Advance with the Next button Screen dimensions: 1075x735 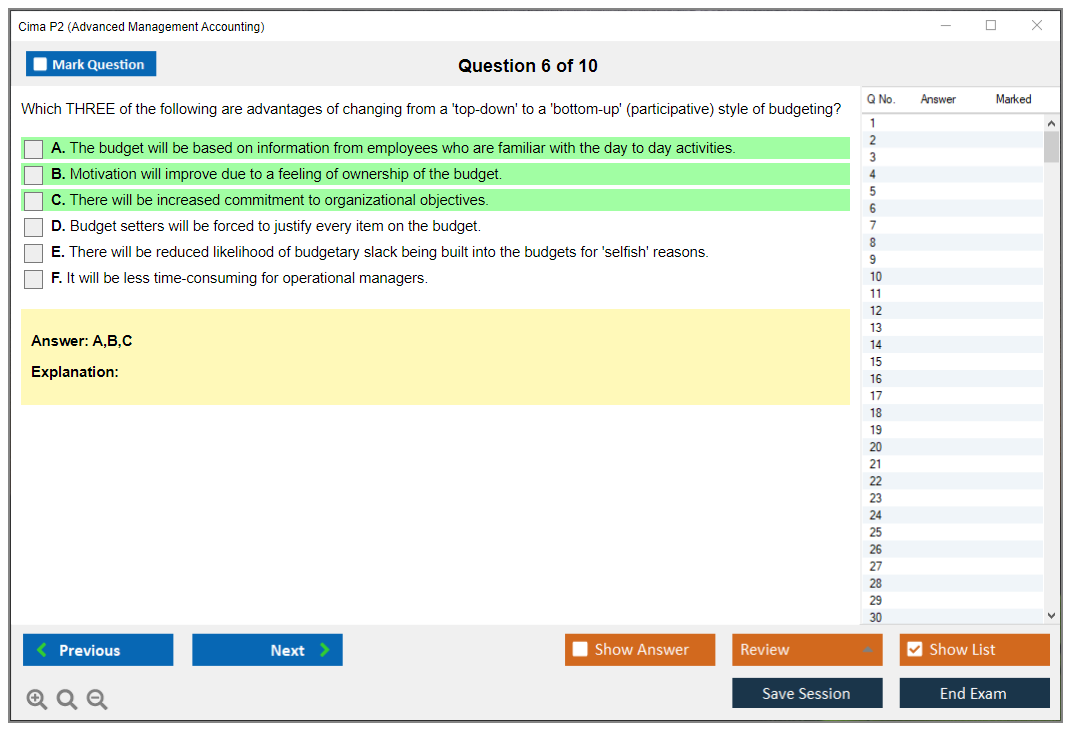pos(267,650)
